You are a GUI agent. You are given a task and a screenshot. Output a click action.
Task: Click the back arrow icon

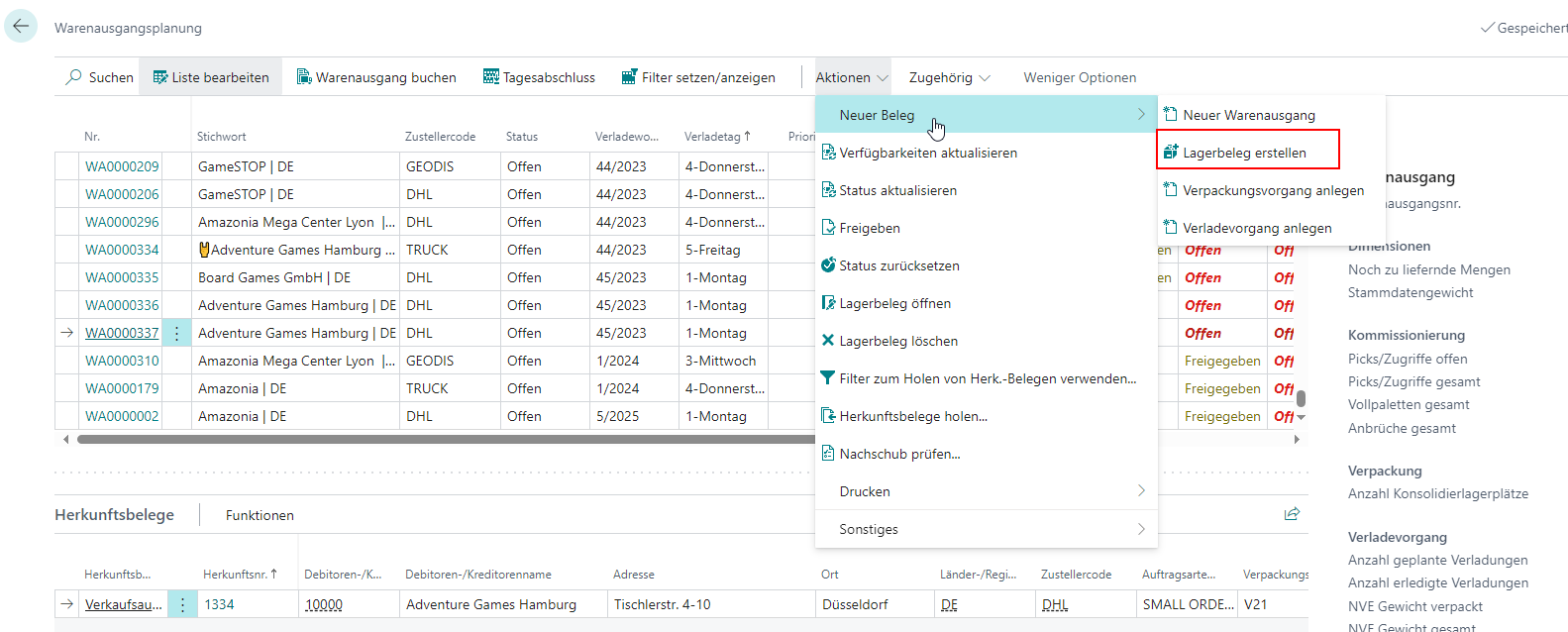[21, 27]
